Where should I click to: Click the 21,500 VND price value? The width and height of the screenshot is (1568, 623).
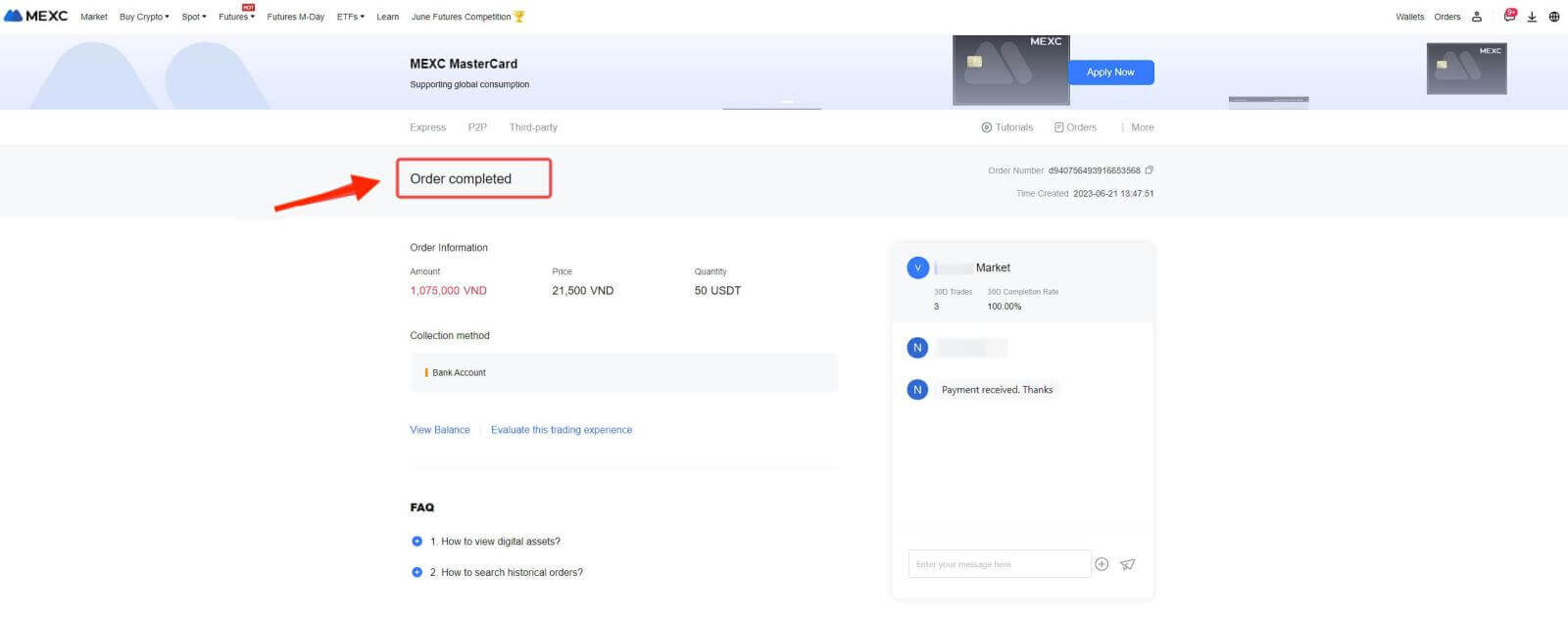click(582, 291)
